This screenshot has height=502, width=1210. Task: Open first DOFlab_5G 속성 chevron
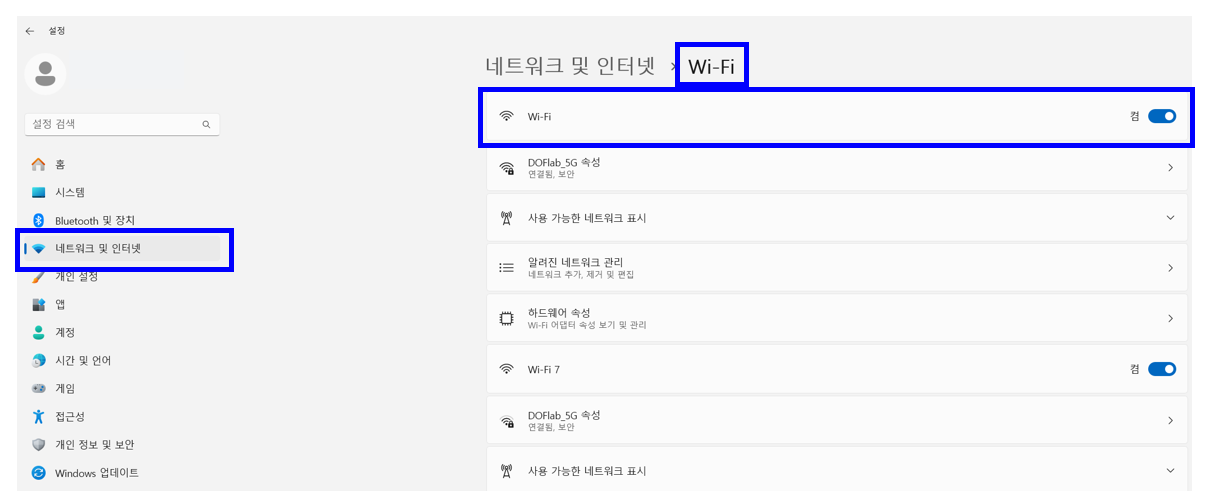coord(1170,168)
